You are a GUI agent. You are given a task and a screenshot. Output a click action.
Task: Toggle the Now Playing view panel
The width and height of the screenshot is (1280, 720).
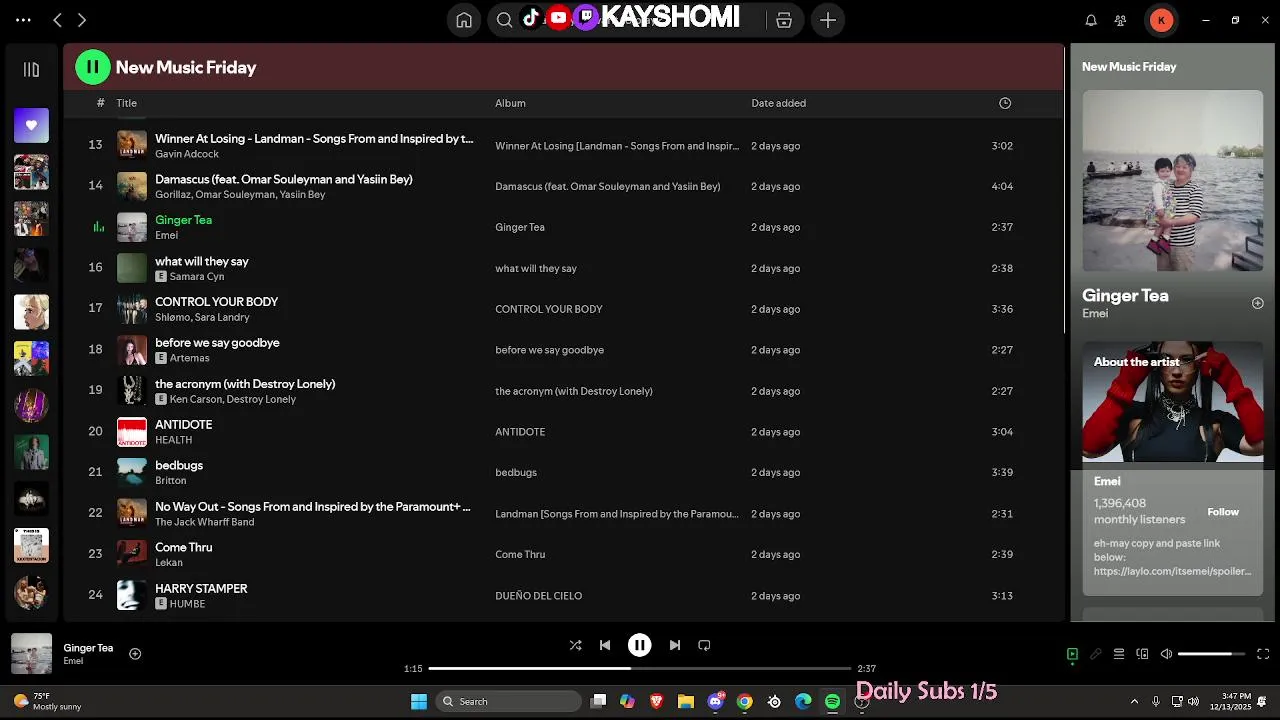1072,654
